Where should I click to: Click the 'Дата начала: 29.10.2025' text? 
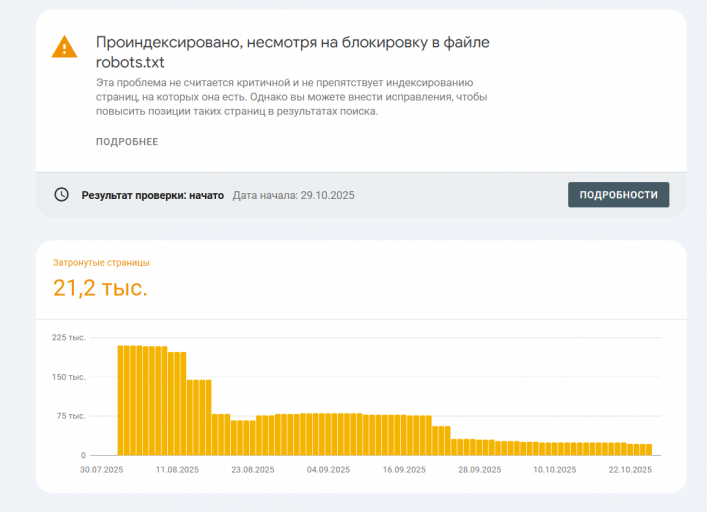(x=294, y=195)
